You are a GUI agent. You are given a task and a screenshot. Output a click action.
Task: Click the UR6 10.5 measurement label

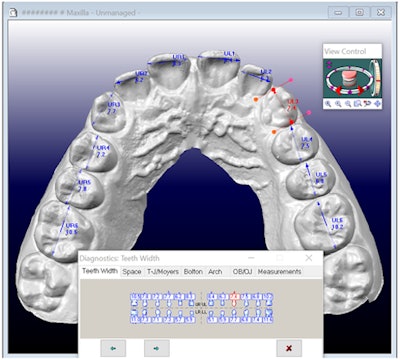(x=71, y=229)
